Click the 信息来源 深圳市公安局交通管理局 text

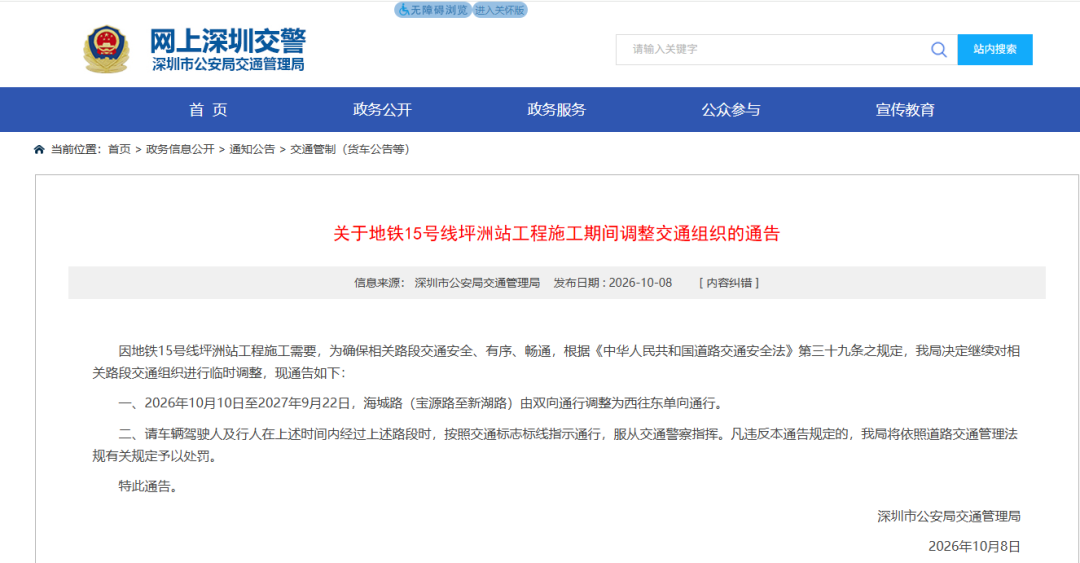coord(447,283)
